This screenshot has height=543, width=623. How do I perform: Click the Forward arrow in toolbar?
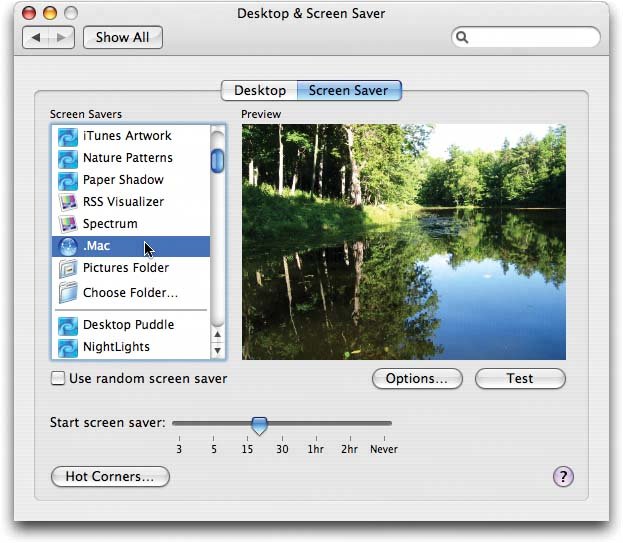coord(64,38)
